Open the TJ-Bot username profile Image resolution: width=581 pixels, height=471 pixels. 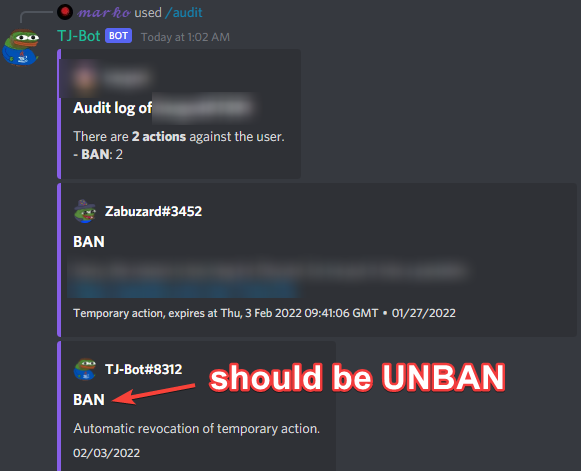(79, 36)
